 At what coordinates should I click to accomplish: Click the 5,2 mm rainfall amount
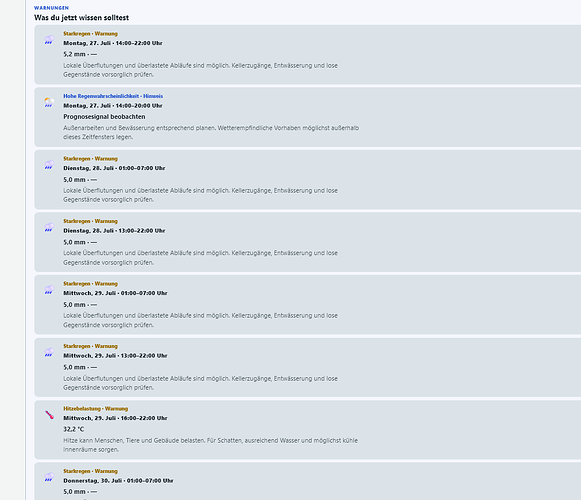pyautogui.click(x=74, y=54)
